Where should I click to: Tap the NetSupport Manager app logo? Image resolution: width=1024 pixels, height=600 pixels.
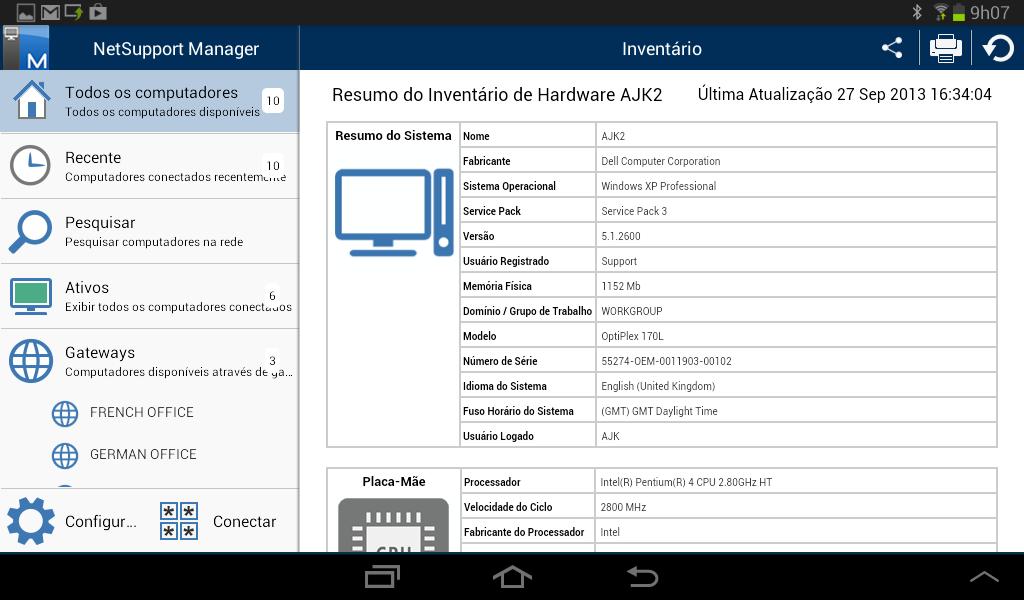tap(25, 48)
